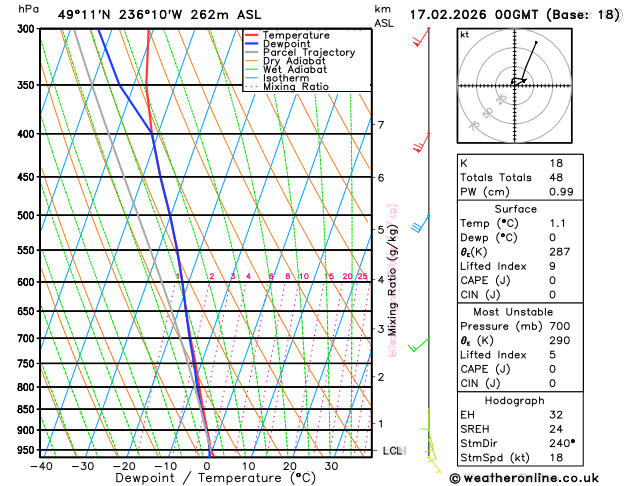Click the 300 hPa pressure label
The height and width of the screenshot is (486, 629).
click(28, 29)
